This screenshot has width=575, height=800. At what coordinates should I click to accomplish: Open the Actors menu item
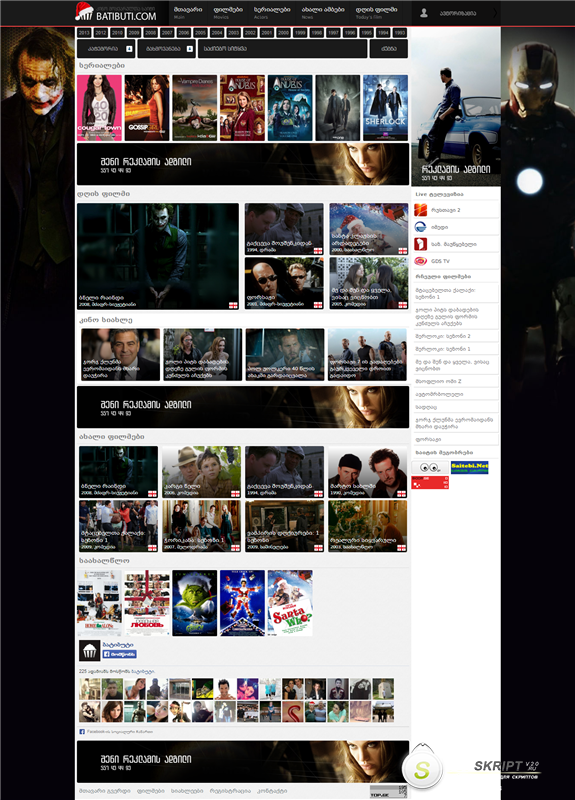[x=272, y=13]
